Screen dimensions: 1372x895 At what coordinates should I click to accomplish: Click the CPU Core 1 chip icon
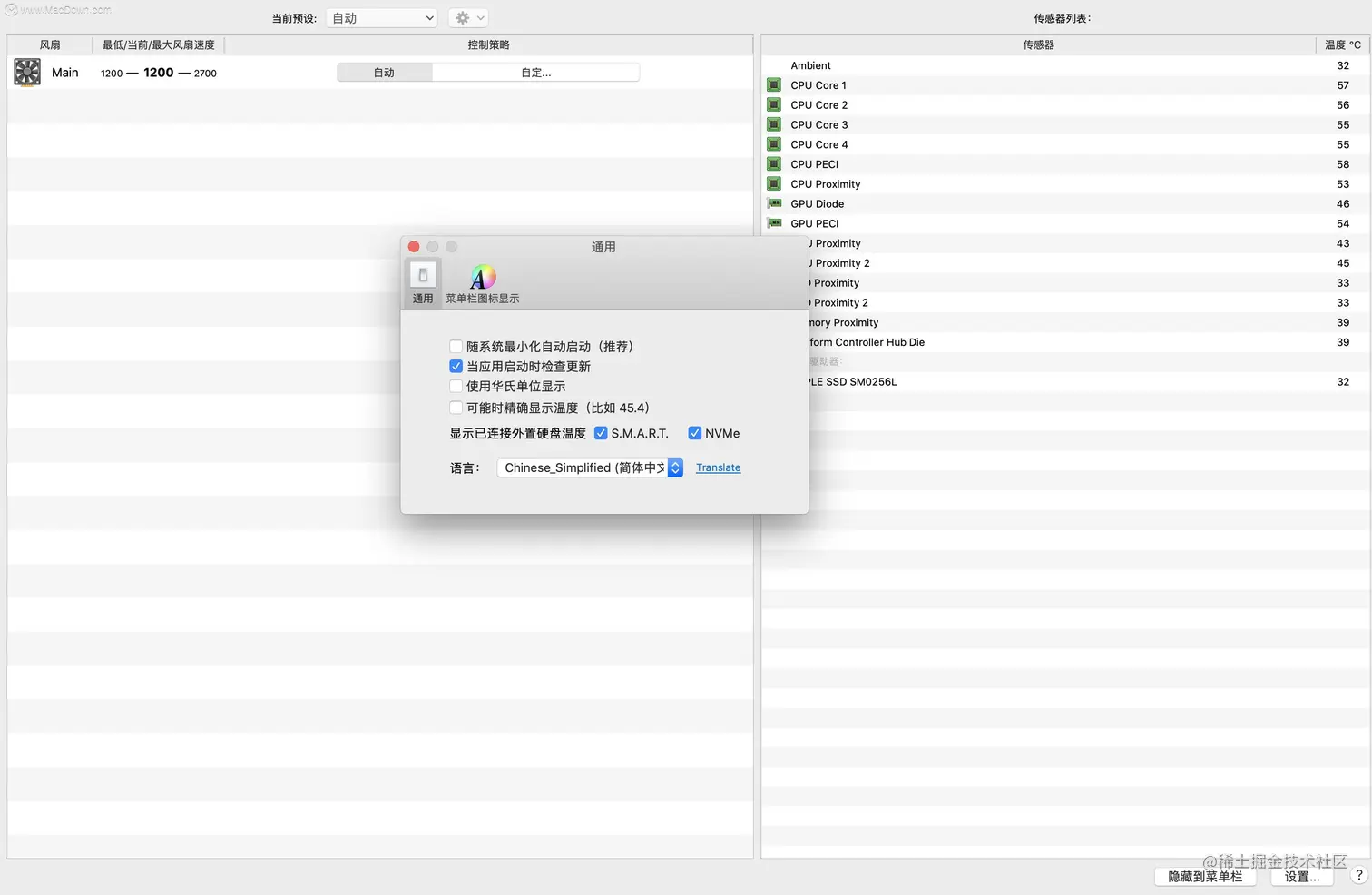tap(774, 84)
